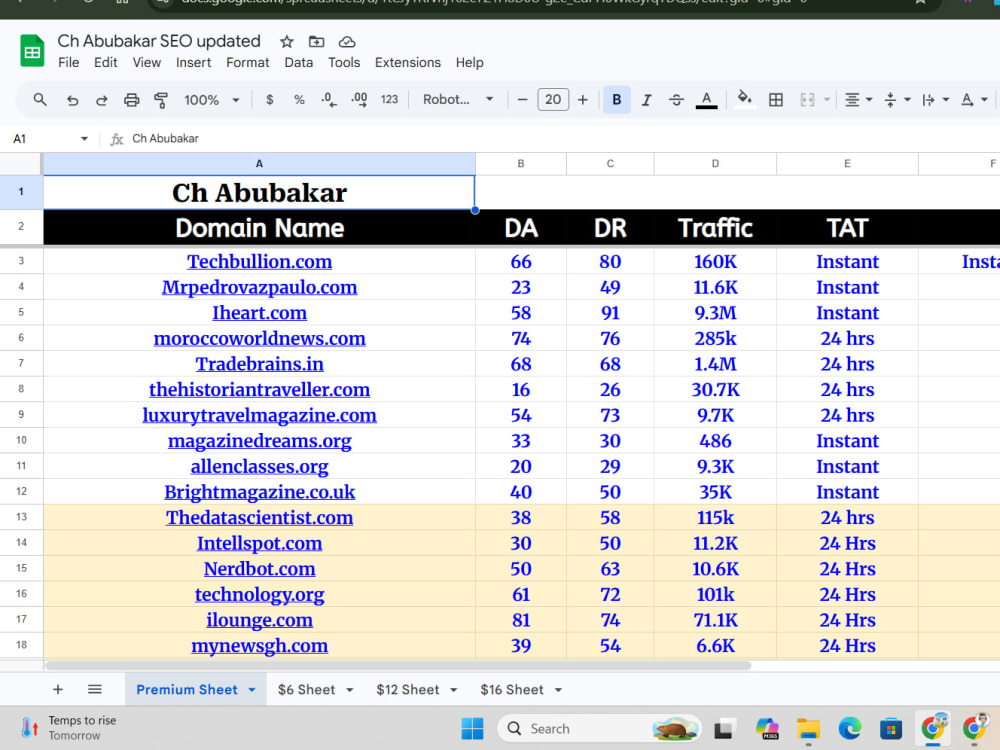Viewport: 1000px width, 750px height.
Task: Open Microsoft Store from taskbar
Action: click(890, 728)
